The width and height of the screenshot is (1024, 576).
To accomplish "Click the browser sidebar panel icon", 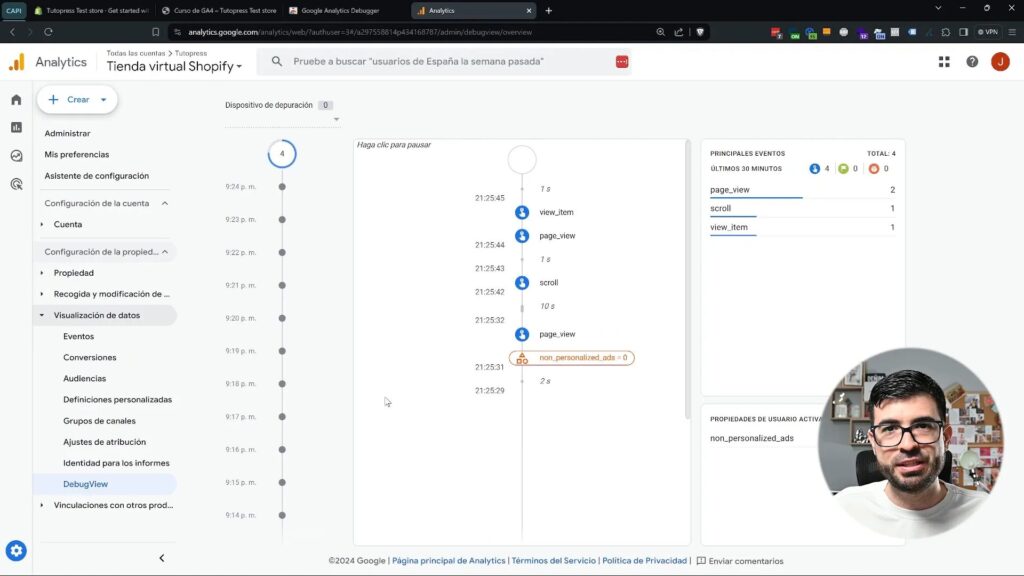I will 963,31.
